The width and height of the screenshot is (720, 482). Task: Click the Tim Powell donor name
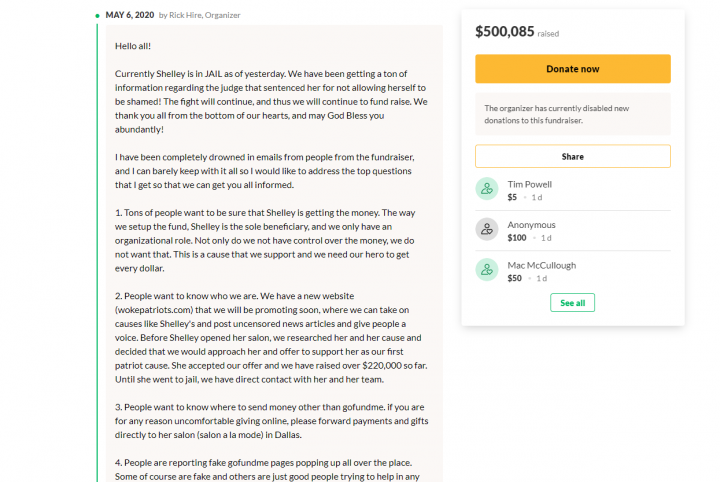click(529, 185)
